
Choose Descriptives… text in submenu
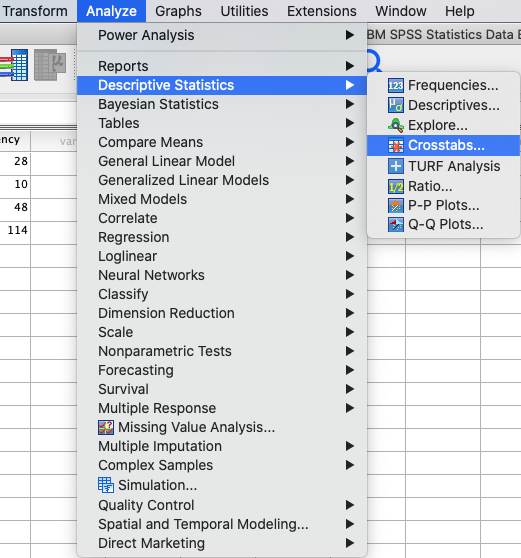(454, 105)
